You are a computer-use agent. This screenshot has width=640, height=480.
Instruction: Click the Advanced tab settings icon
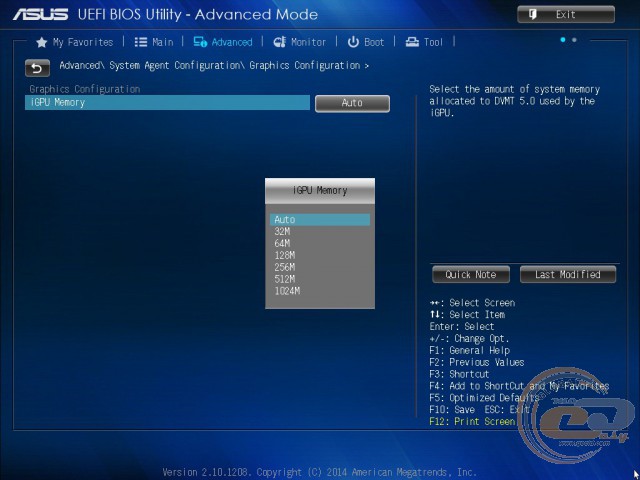tap(200, 42)
